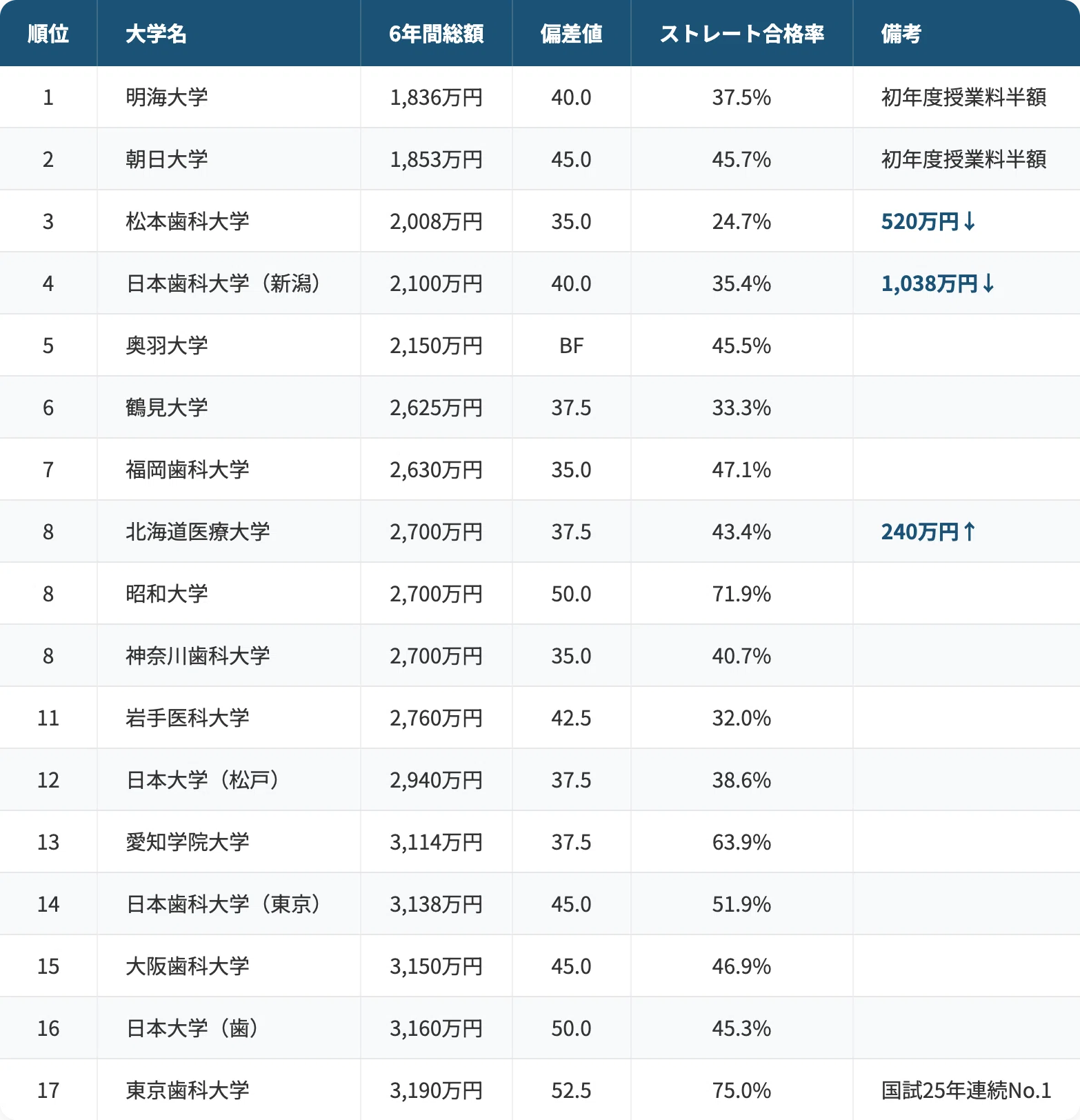Click the 2,100万円 total

point(437,283)
